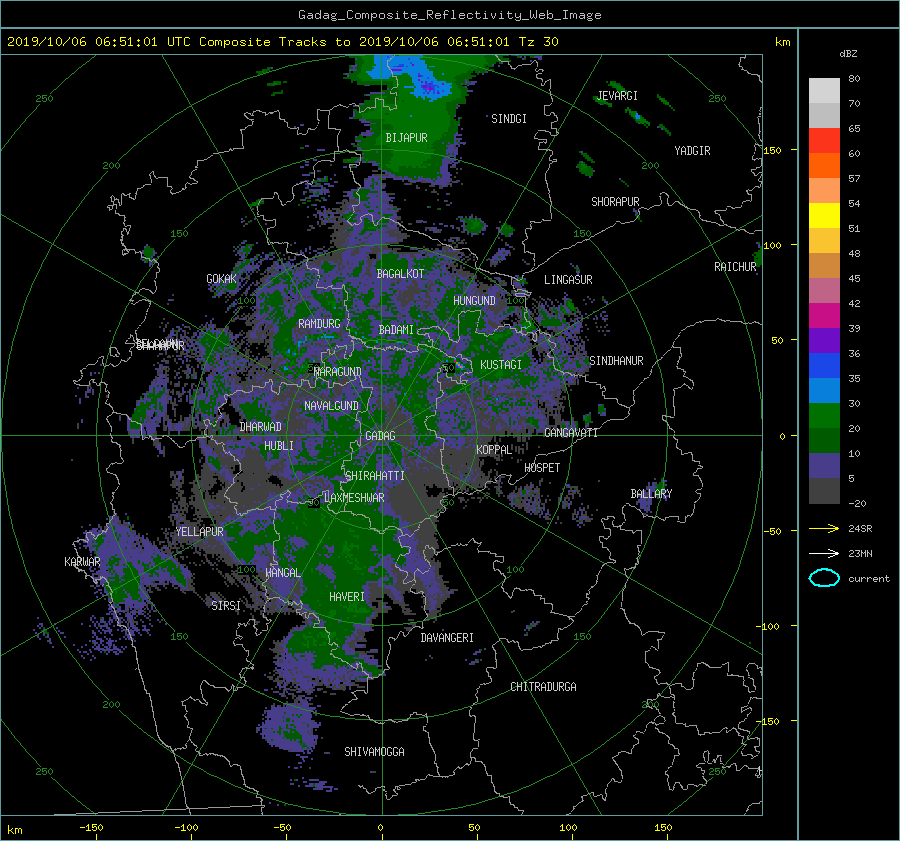Image resolution: width=900 pixels, height=841 pixels.
Task: Click the cyan current track ellipse icon
Action: [x=824, y=578]
